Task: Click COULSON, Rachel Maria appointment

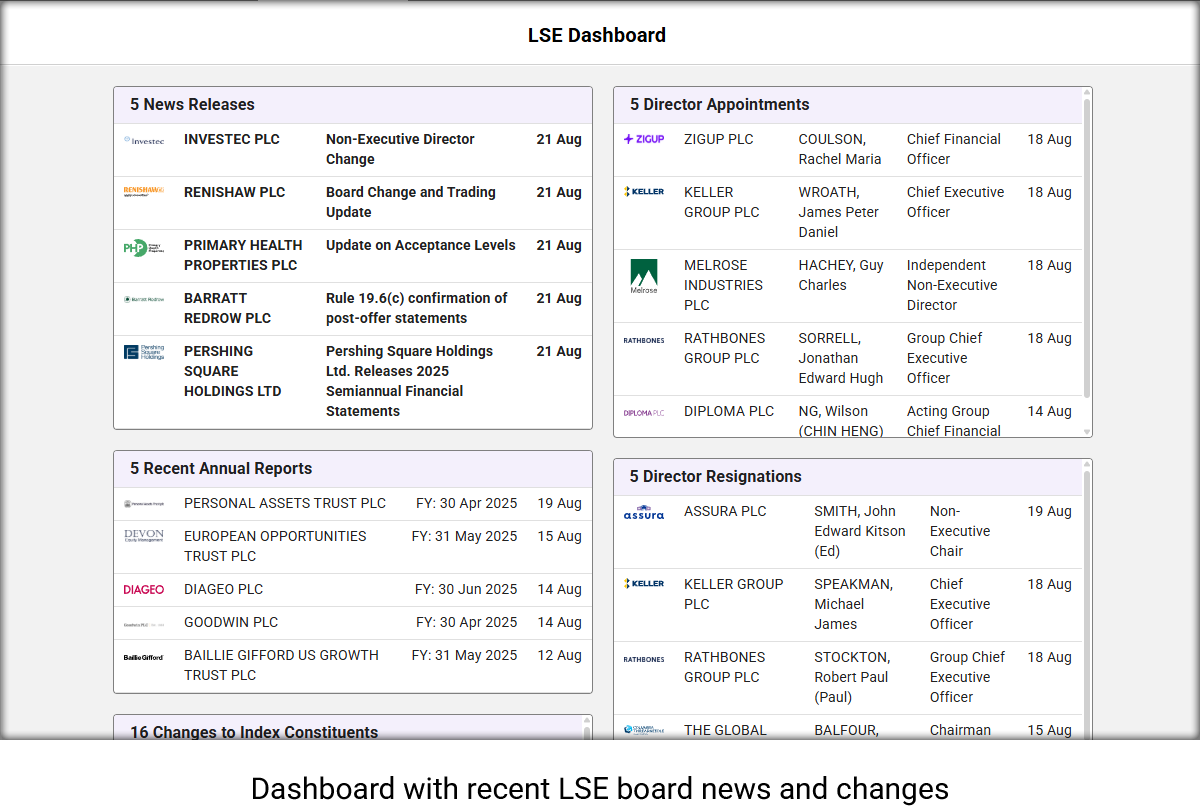Action: pyautogui.click(x=848, y=150)
